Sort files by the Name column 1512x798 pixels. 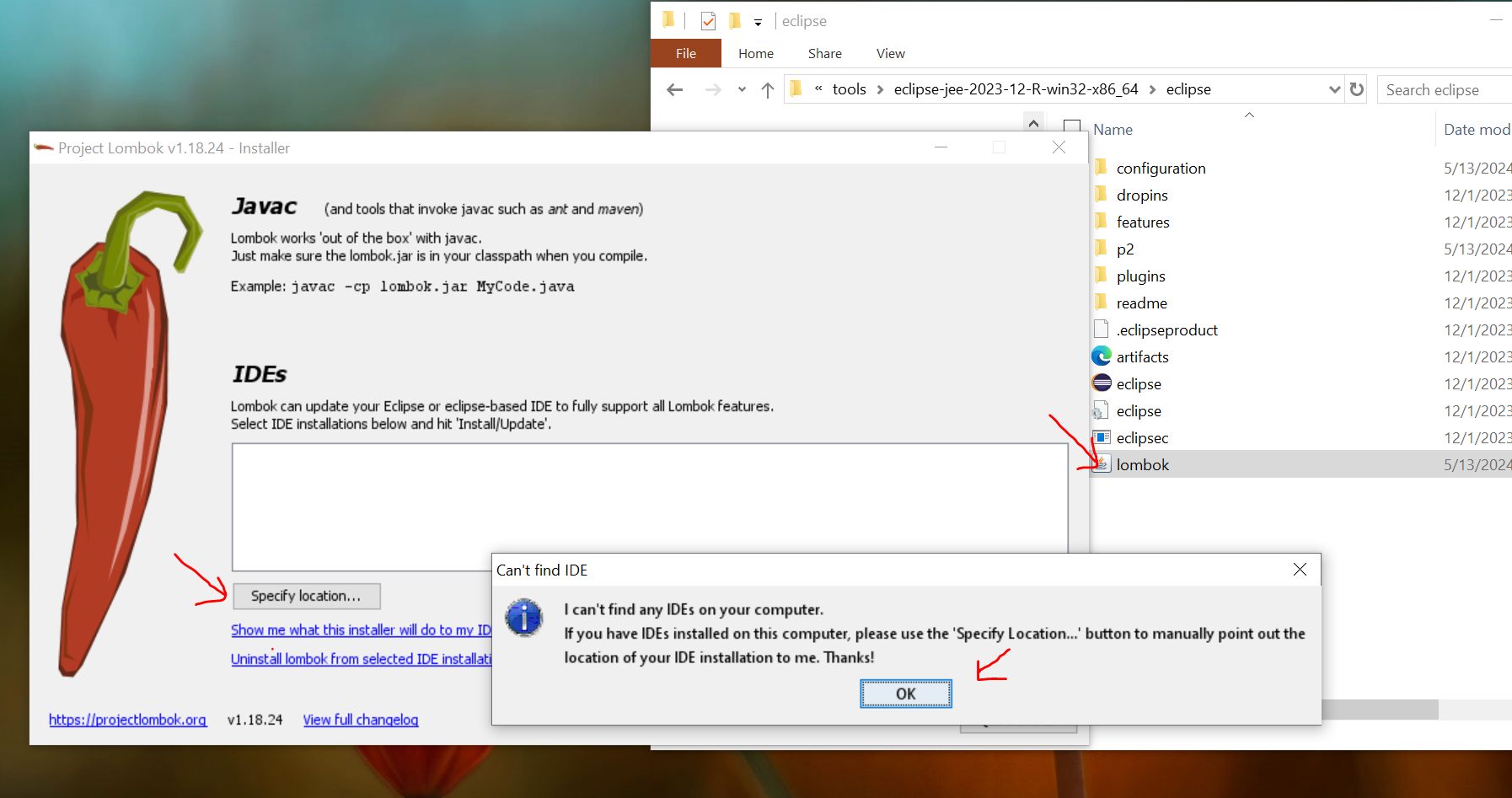coord(1113,130)
